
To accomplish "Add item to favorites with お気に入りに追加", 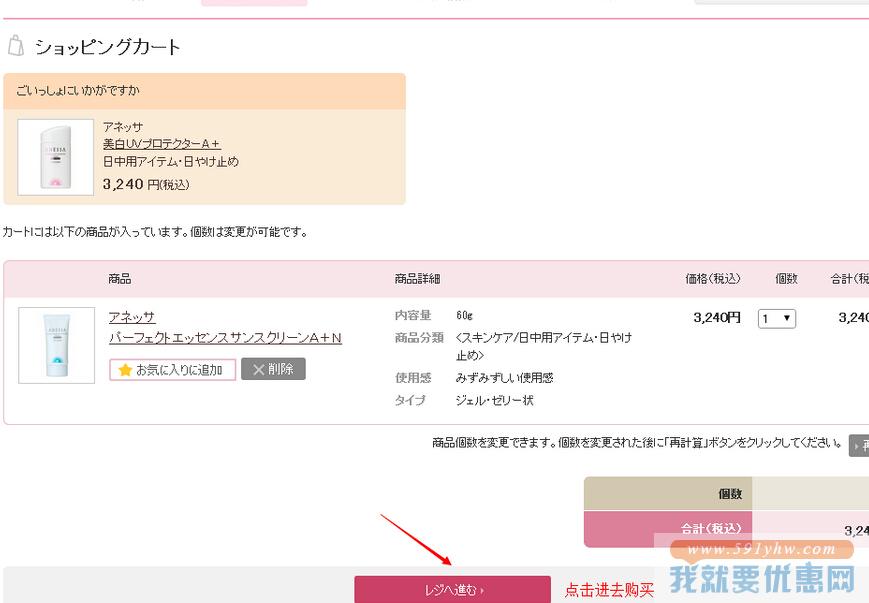I will coord(172,370).
